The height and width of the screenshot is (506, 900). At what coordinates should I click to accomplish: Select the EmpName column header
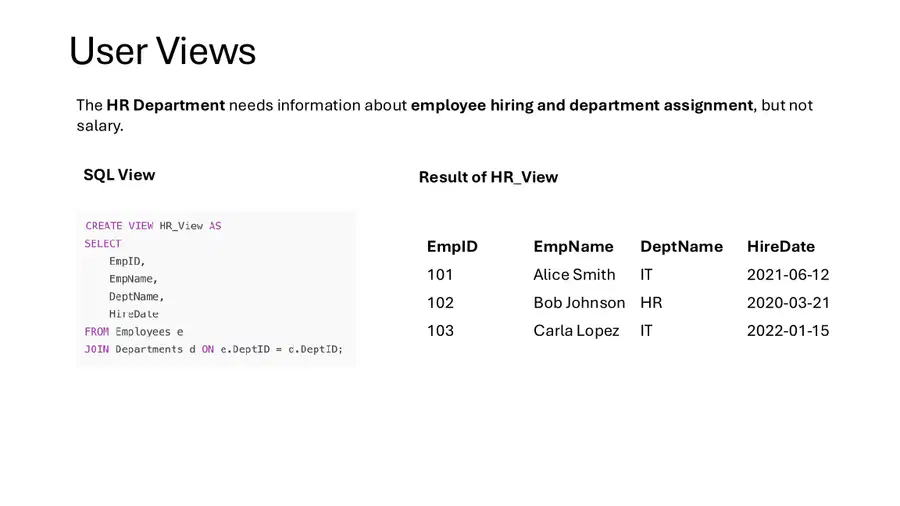573,247
